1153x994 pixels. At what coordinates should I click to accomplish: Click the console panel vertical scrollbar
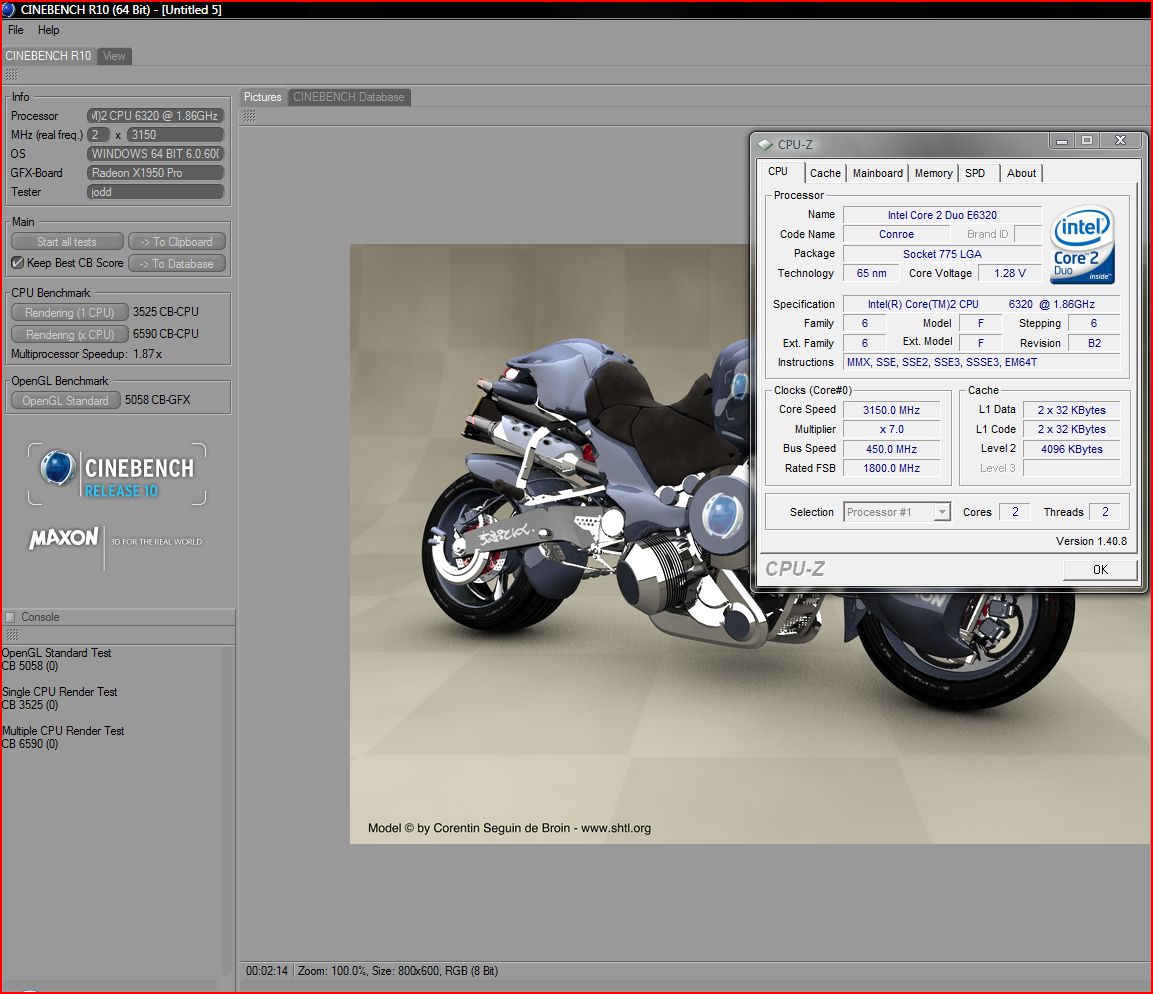pos(228,811)
